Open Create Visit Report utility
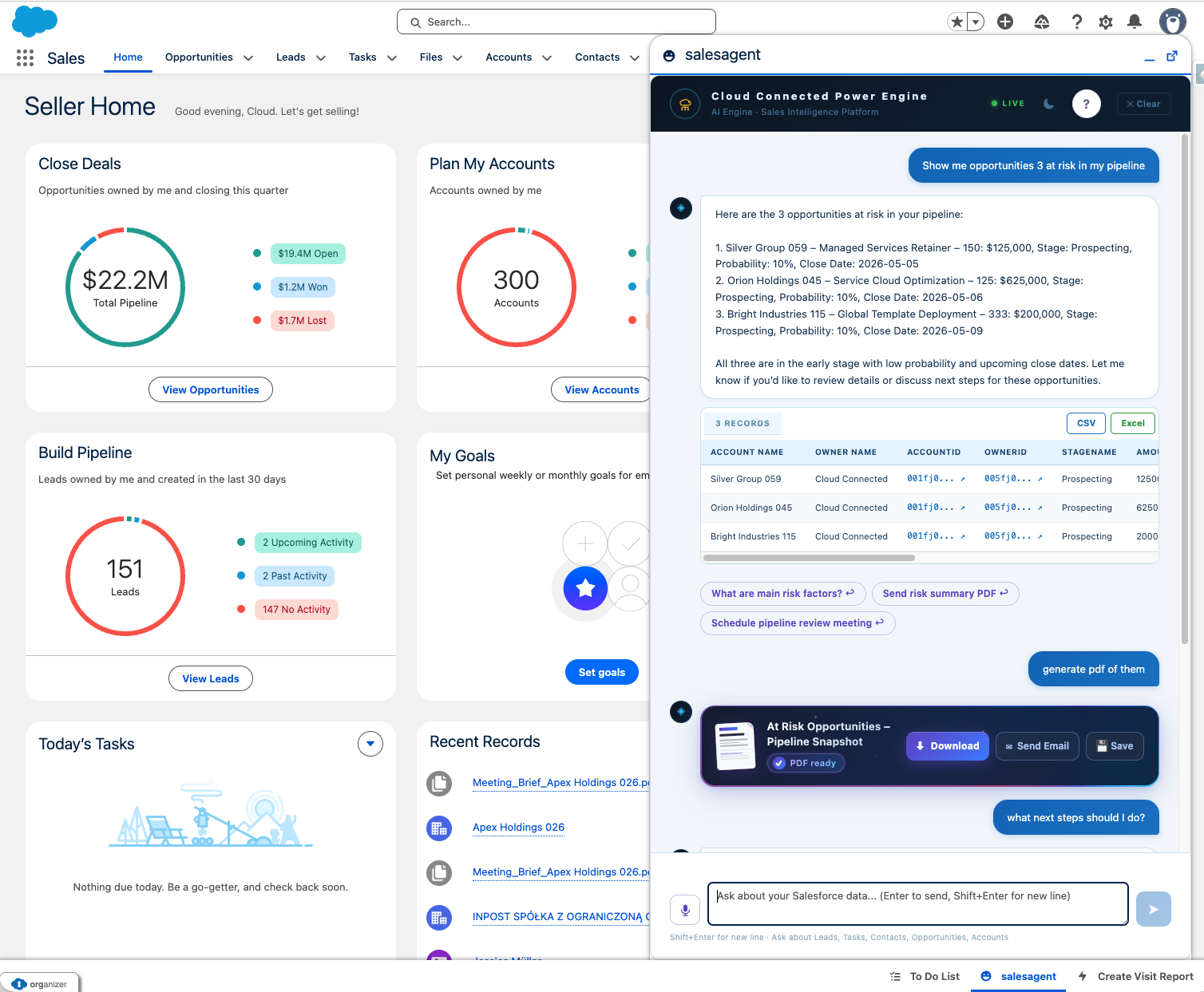 [1135, 976]
